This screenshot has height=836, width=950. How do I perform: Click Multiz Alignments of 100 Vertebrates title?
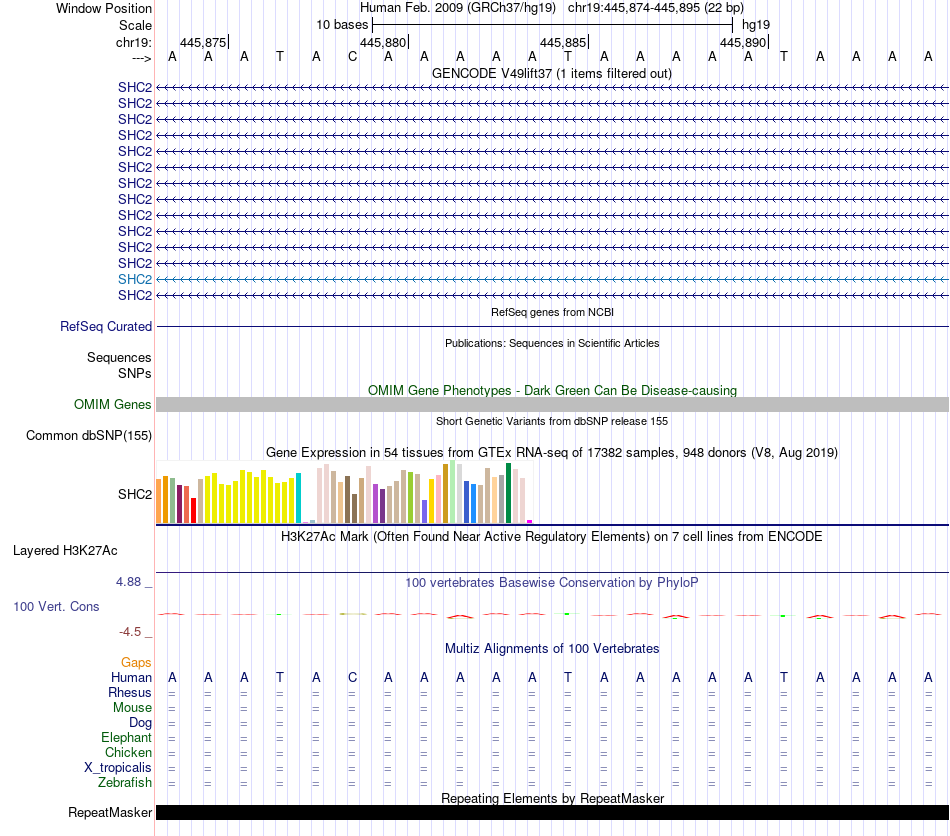coord(551,649)
